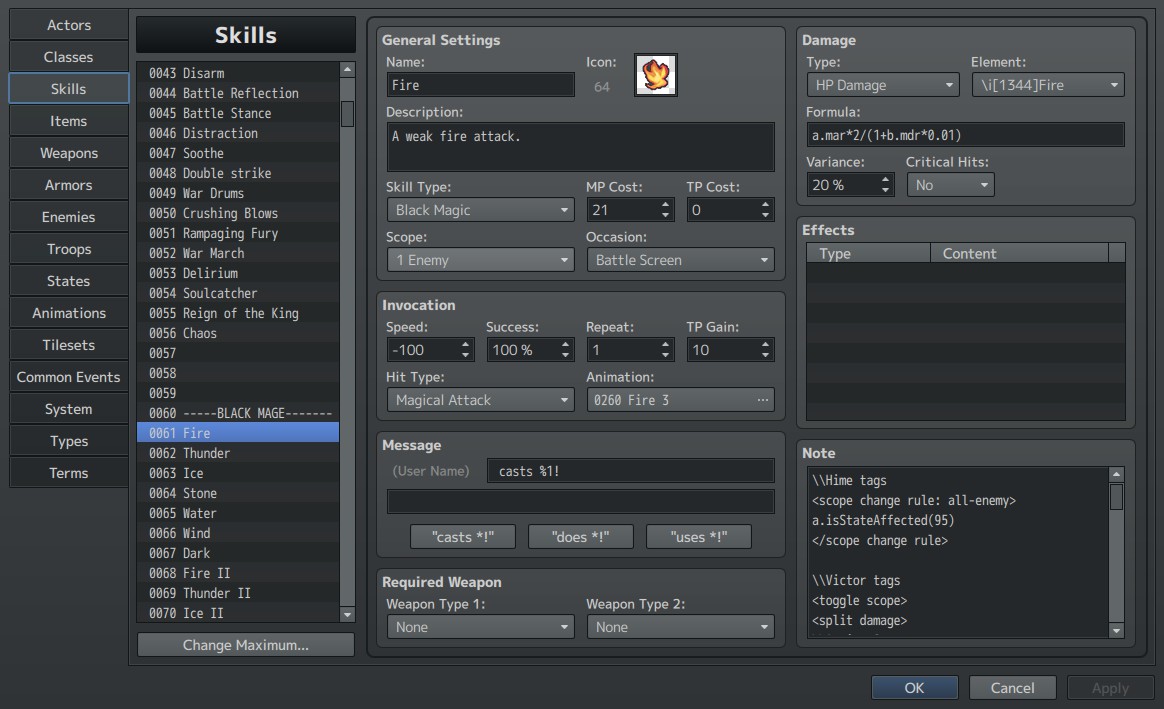Expand the Scope dropdown
The width and height of the screenshot is (1164, 709).
click(480, 260)
